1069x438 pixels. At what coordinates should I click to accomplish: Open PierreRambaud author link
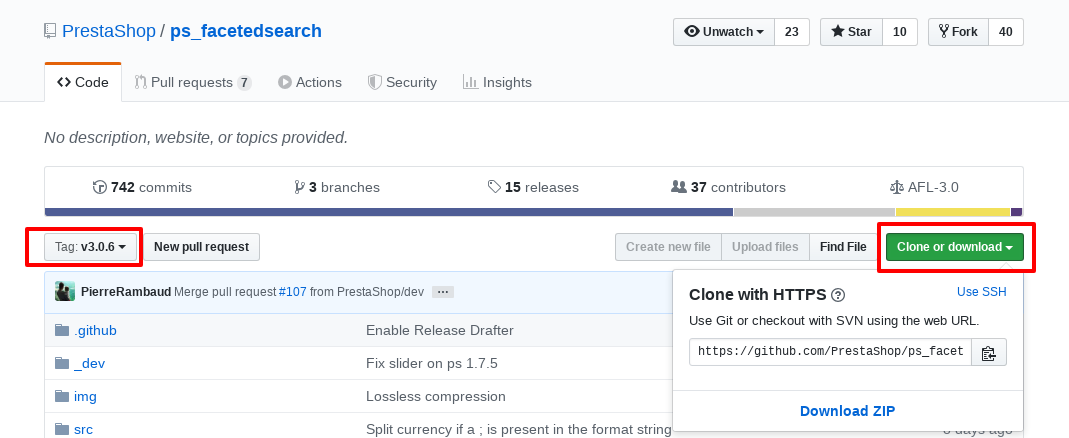tap(126, 292)
